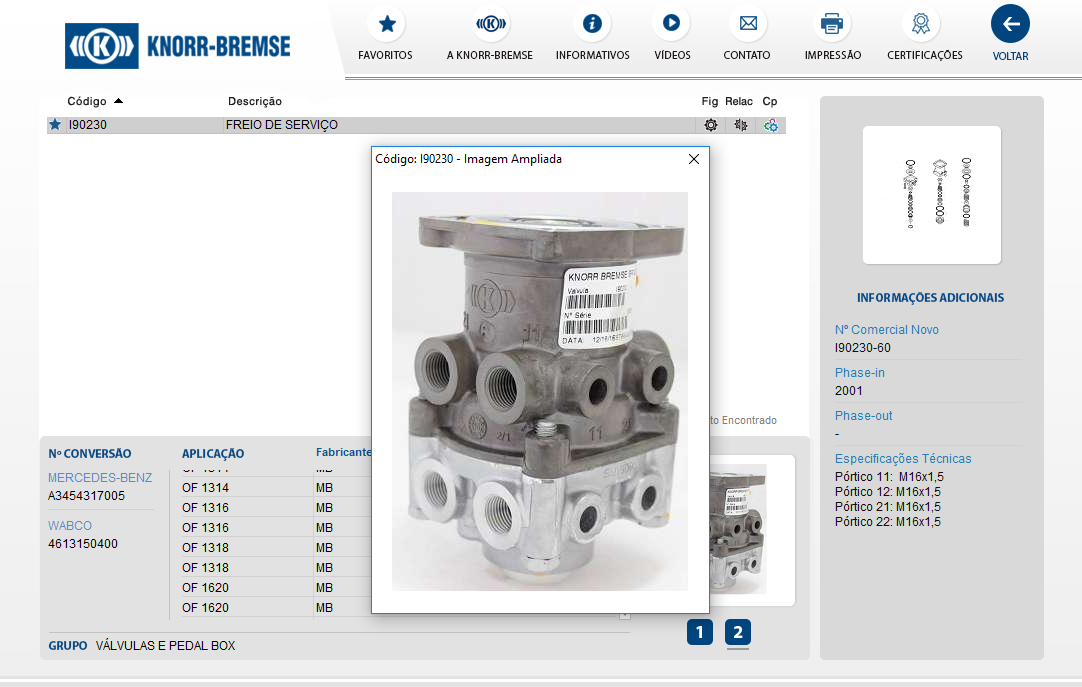Open the Informativos info icon
The image size is (1082, 687).
click(592, 24)
